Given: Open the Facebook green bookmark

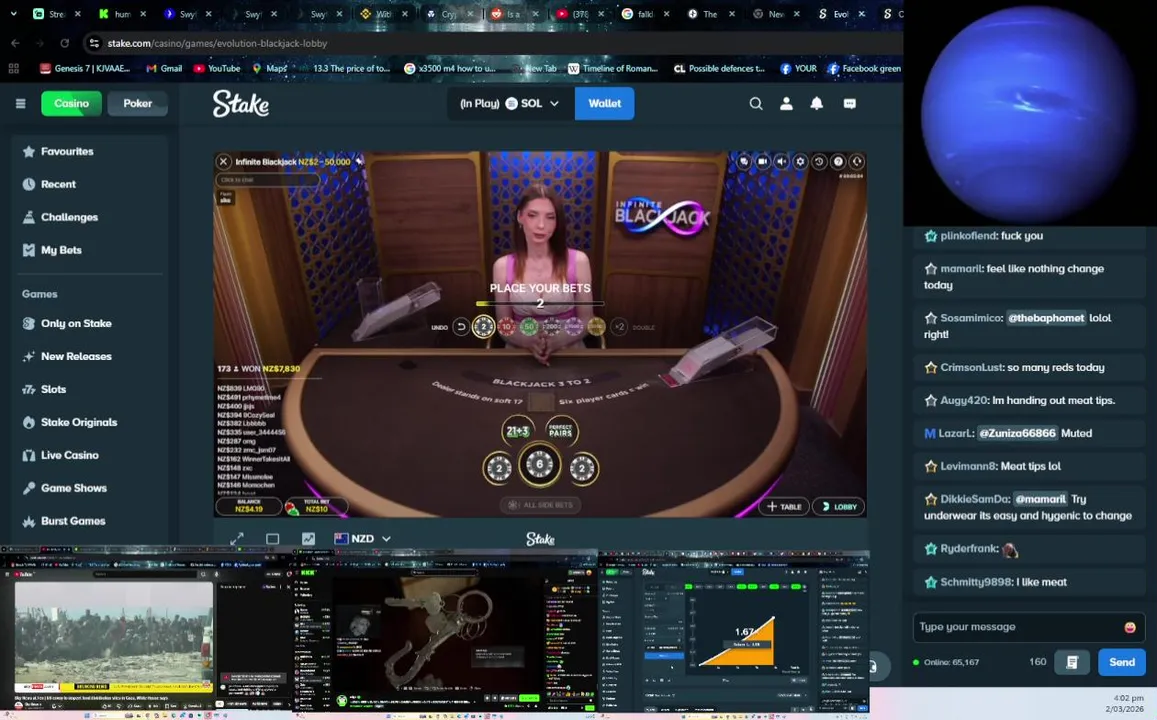Looking at the screenshot, I should [863, 69].
